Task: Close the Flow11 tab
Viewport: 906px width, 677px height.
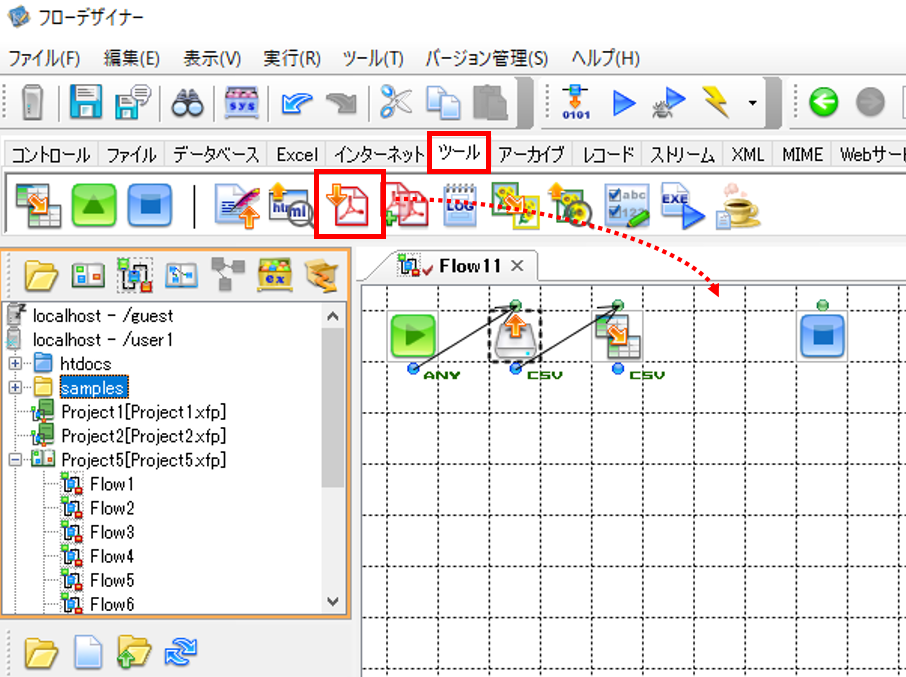Action: click(517, 266)
